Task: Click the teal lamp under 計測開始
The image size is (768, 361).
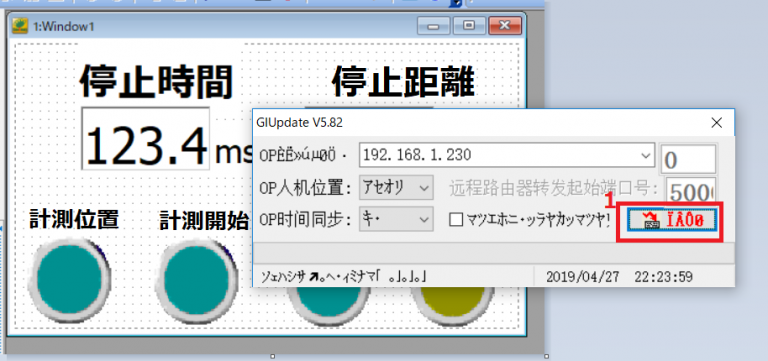Action: [195, 279]
